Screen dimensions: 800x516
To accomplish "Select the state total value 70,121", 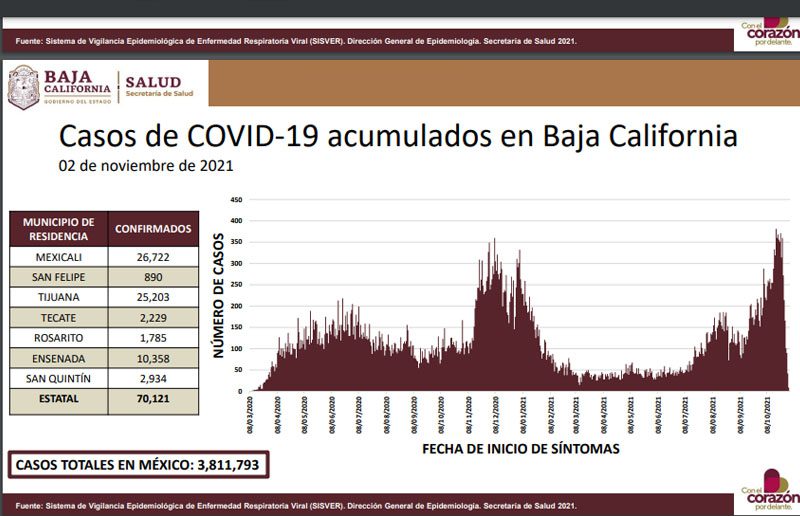I will 153,399.
